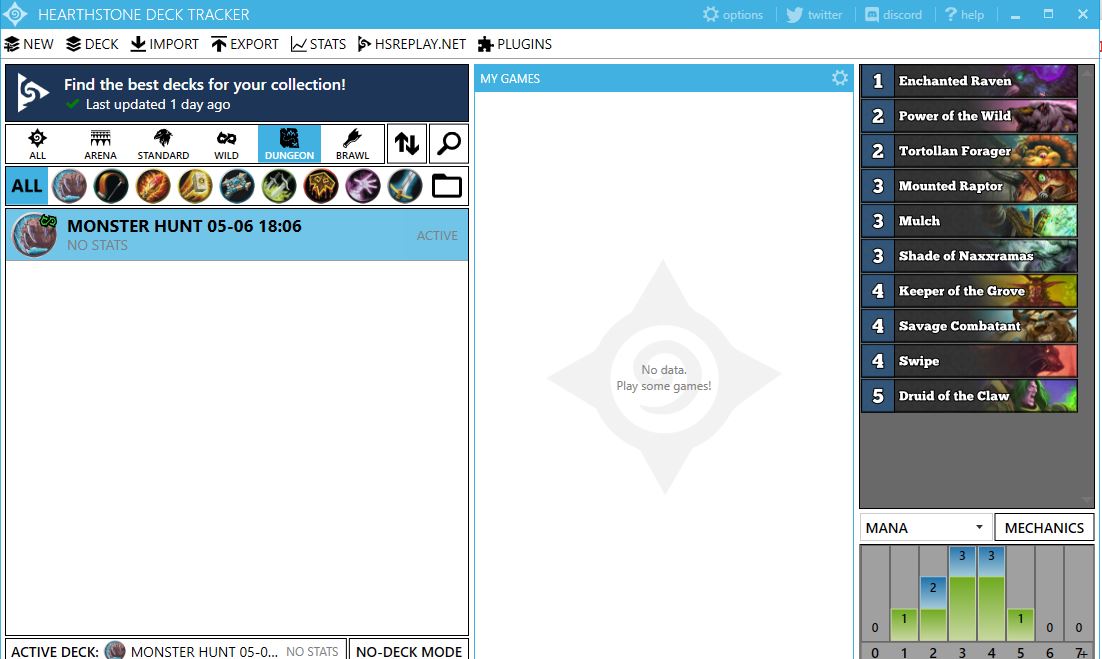Viewport: 1102px width, 659px height.
Task: Expand the MANA chart type dropdown
Action: point(926,528)
